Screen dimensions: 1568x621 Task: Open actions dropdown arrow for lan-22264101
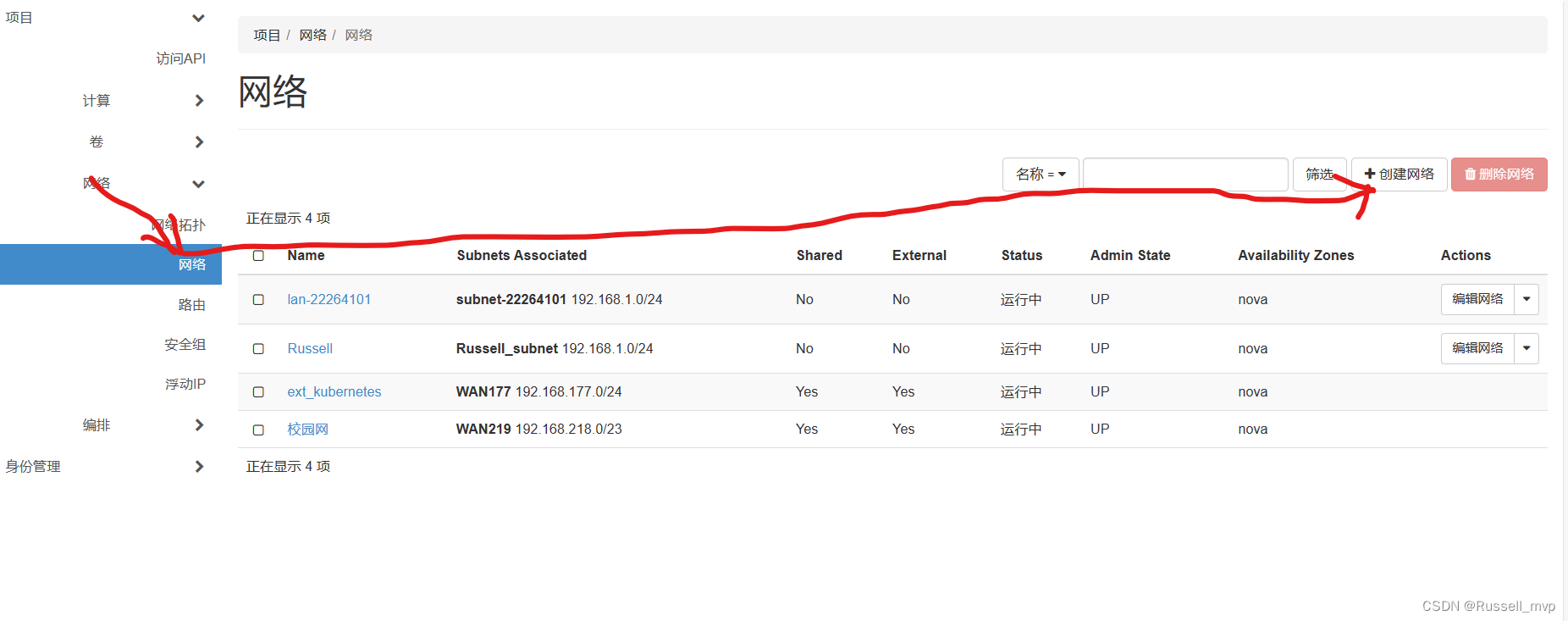click(1527, 299)
